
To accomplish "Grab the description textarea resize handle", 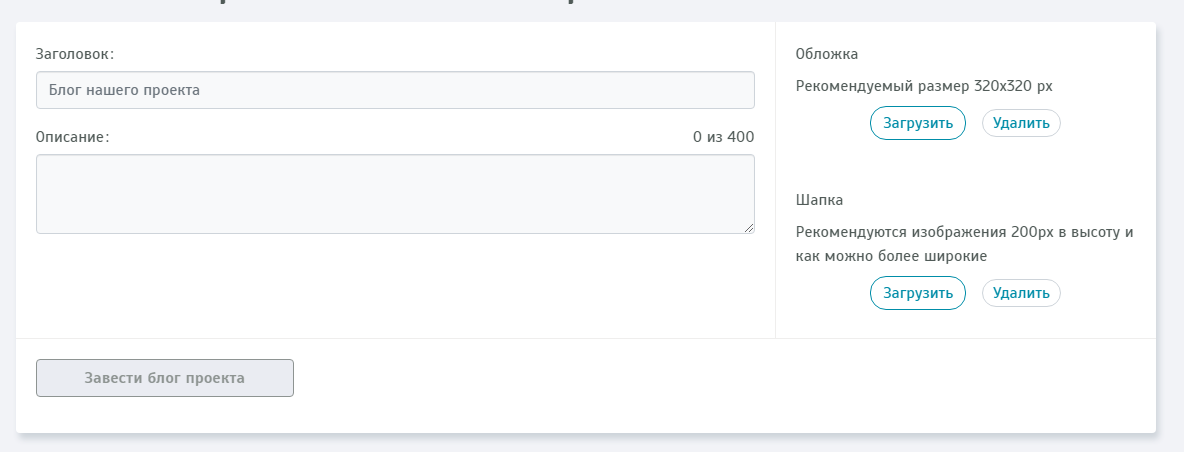I will coord(750,229).
